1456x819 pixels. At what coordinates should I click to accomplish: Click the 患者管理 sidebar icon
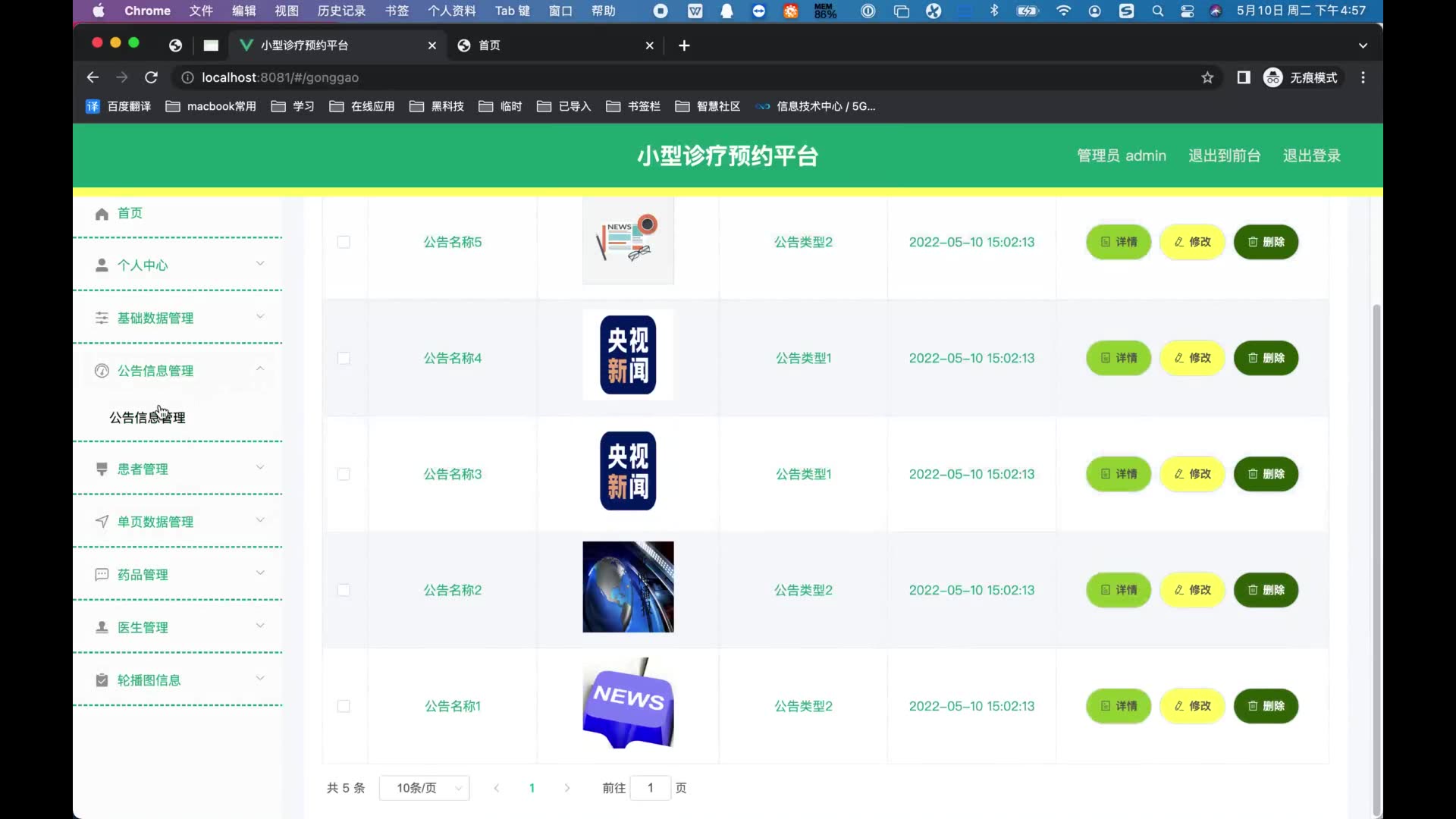coord(102,469)
